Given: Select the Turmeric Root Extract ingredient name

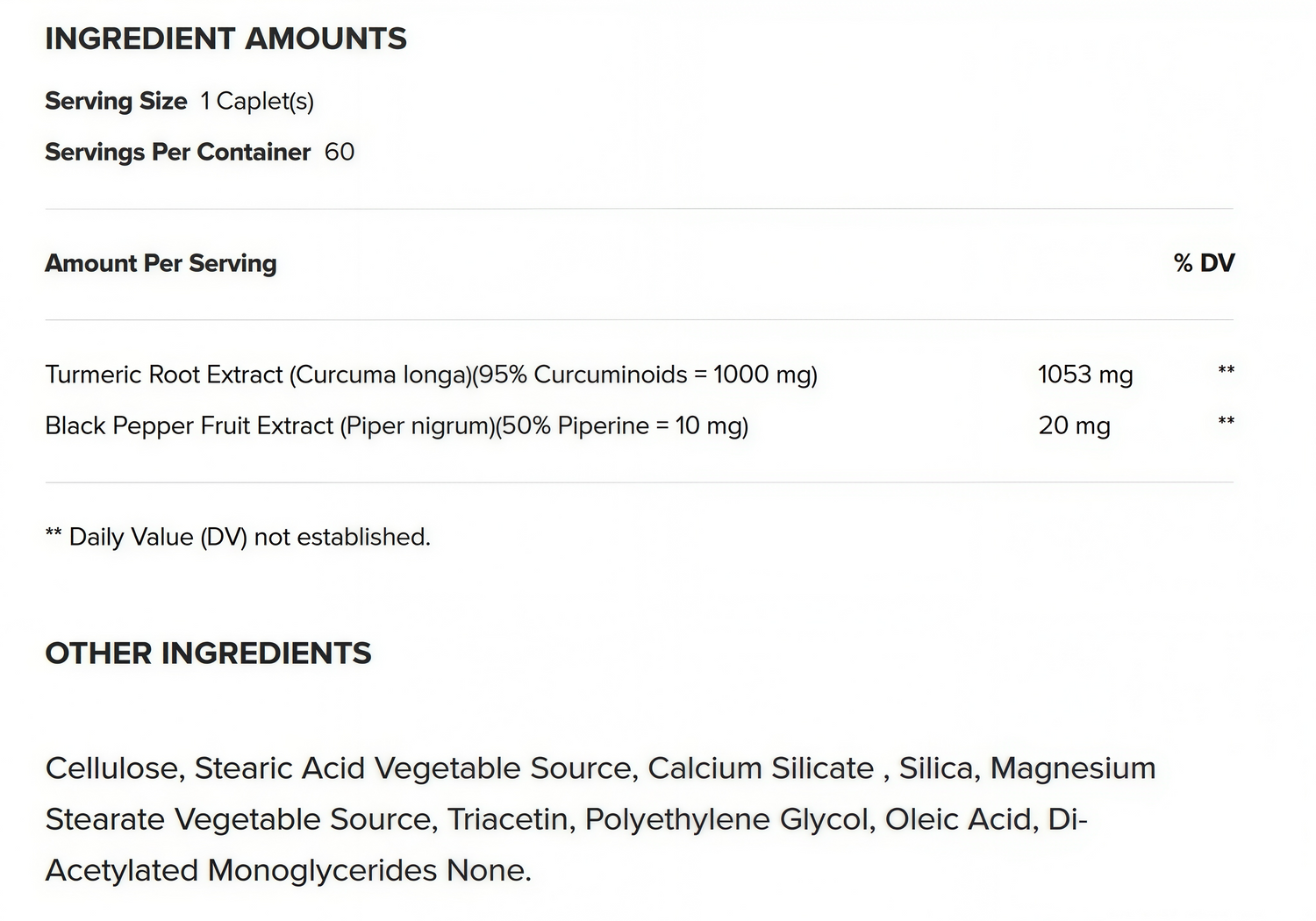Looking at the screenshot, I should pyautogui.click(x=431, y=375).
